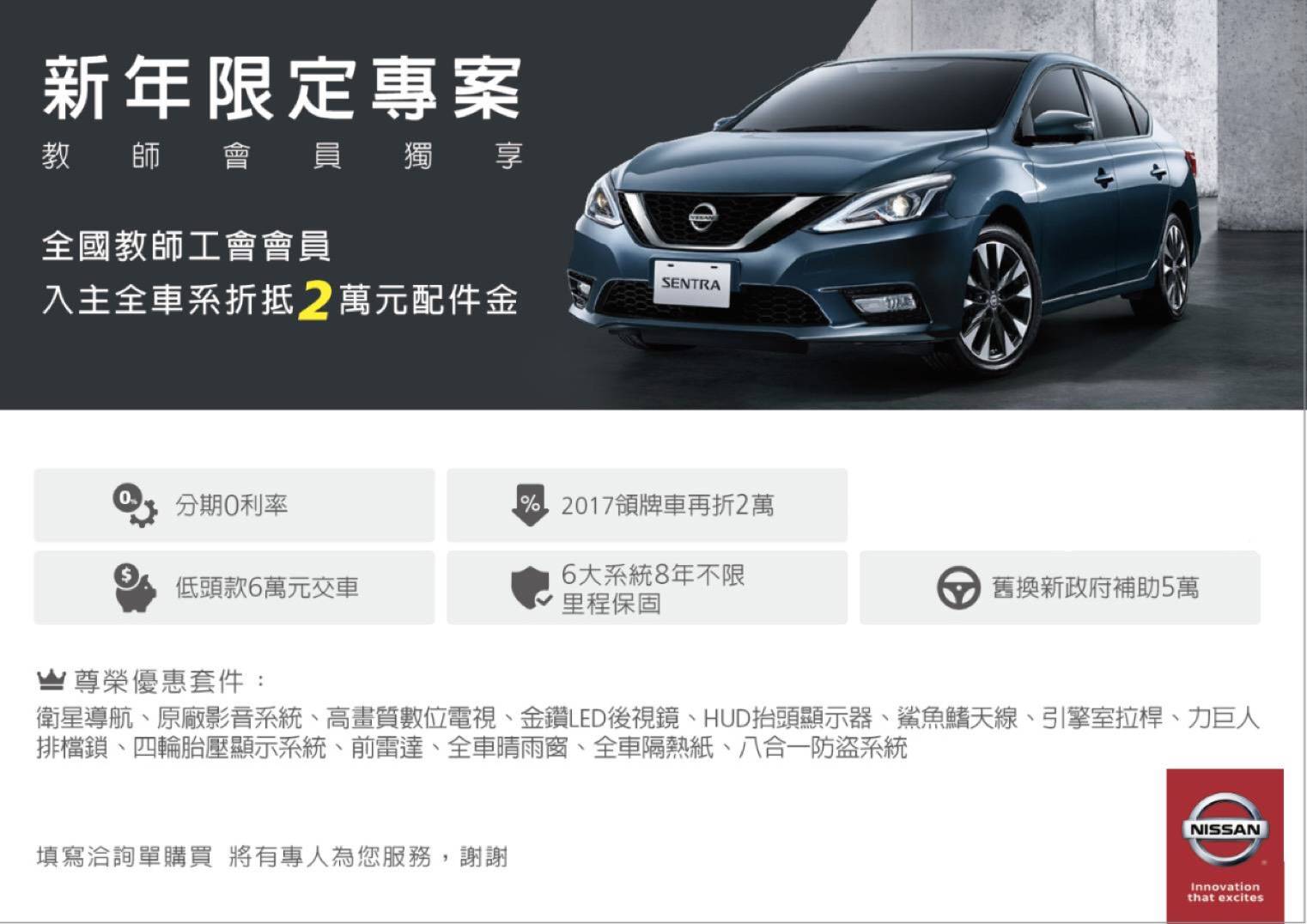Click the blue Sentra car image
This screenshot has height=924, width=1307.
(885, 215)
